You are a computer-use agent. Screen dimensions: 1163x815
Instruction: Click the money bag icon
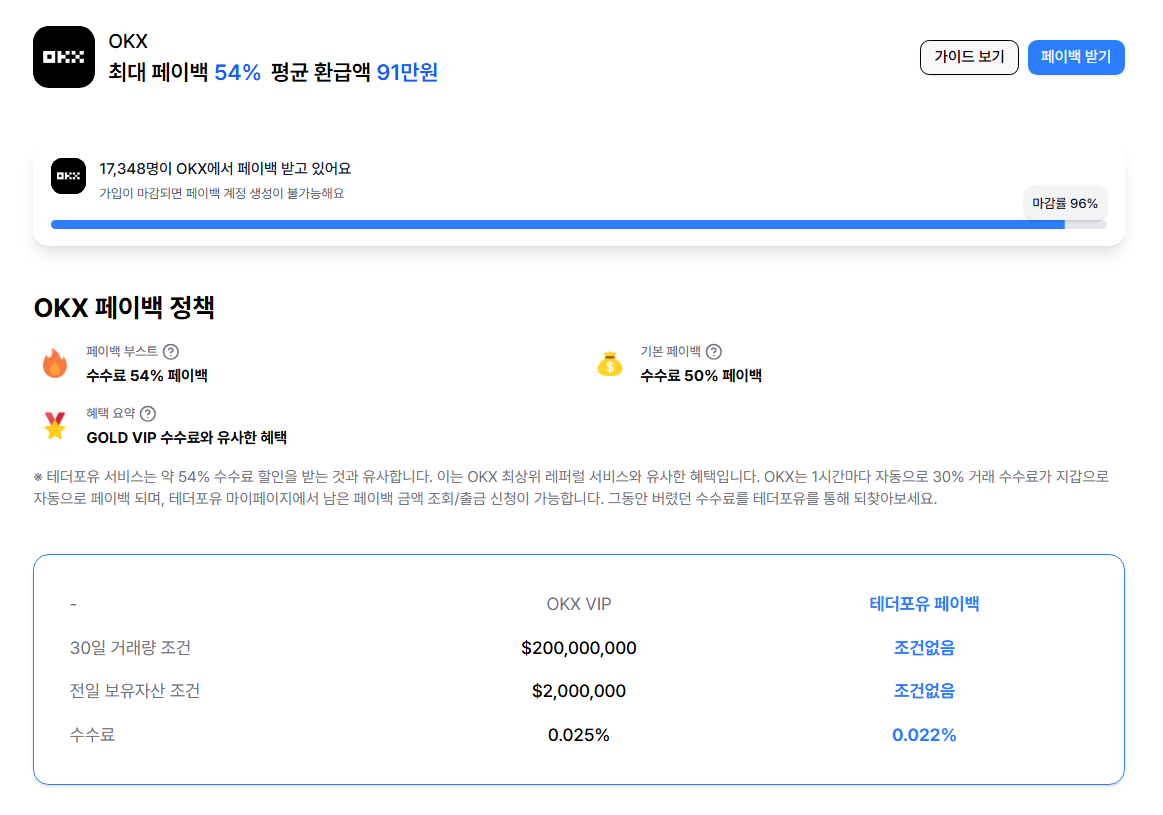[610, 363]
